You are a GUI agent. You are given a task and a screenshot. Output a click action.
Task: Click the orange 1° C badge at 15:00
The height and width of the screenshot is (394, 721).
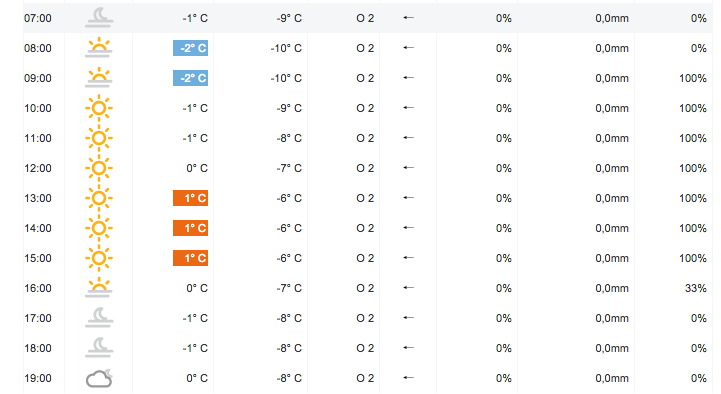pos(190,258)
